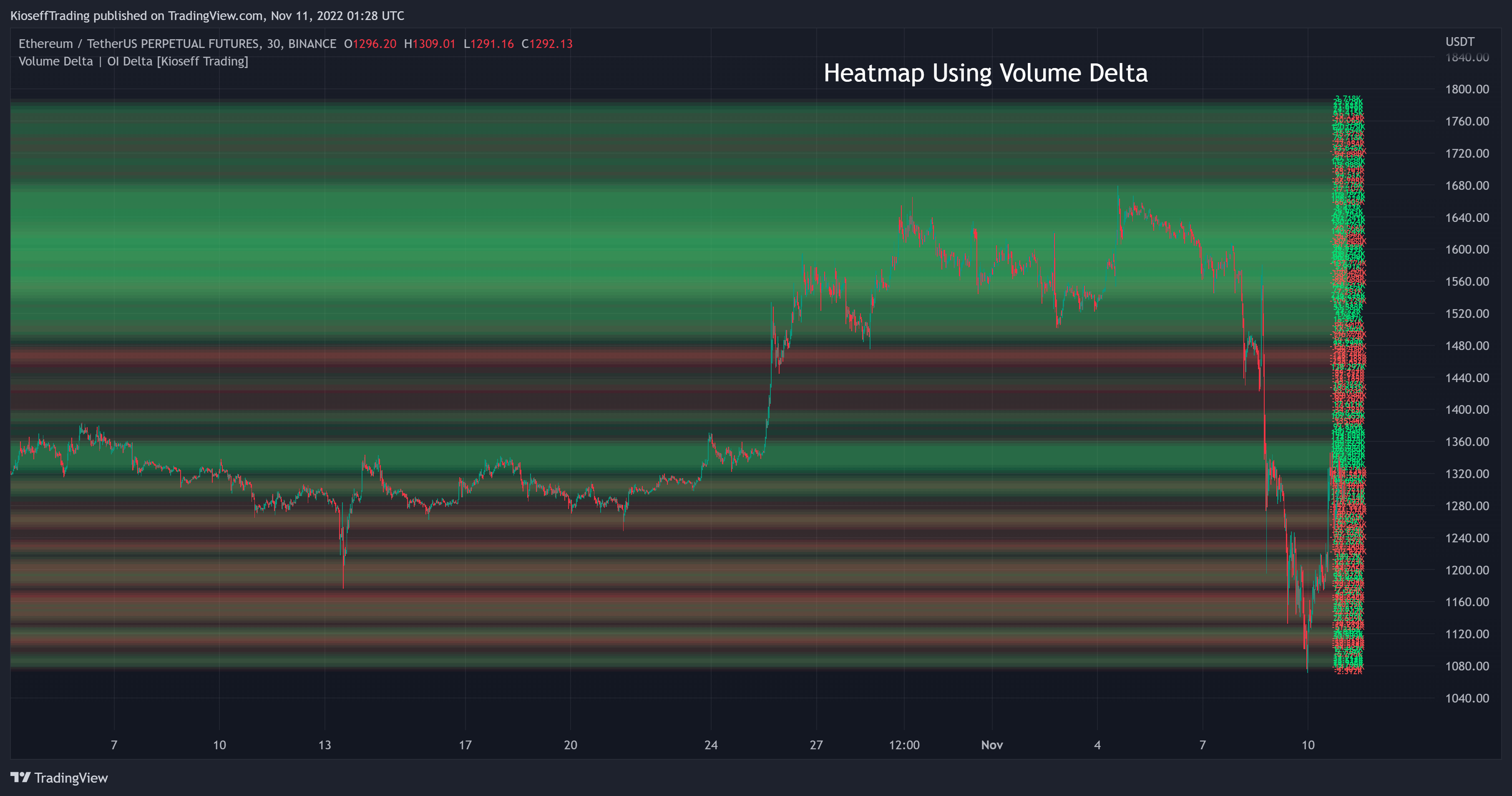Click the 24 date on time axis
The width and height of the screenshot is (1512, 796).
[x=711, y=745]
